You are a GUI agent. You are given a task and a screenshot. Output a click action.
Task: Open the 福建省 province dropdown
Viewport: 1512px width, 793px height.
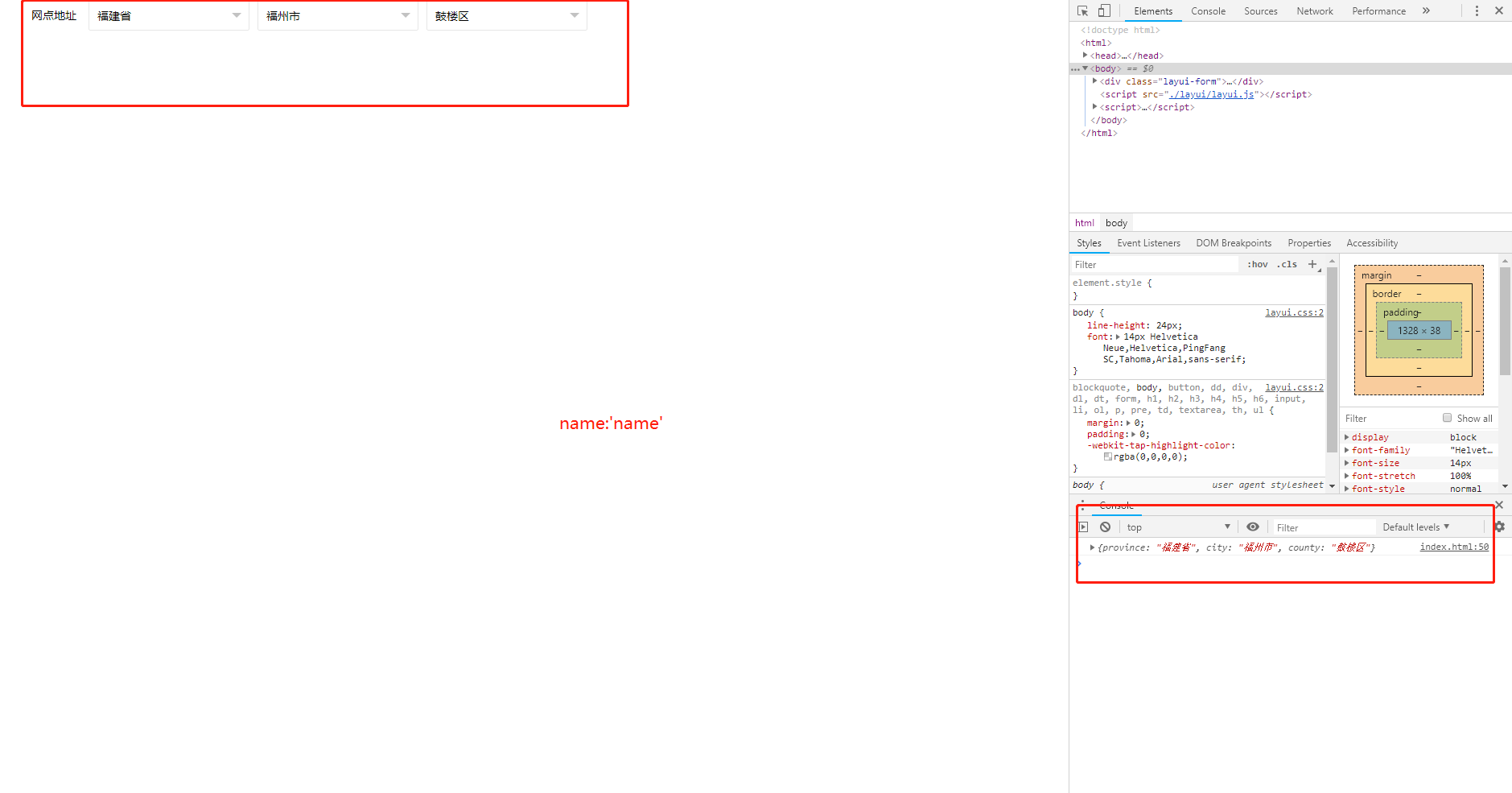tap(168, 16)
